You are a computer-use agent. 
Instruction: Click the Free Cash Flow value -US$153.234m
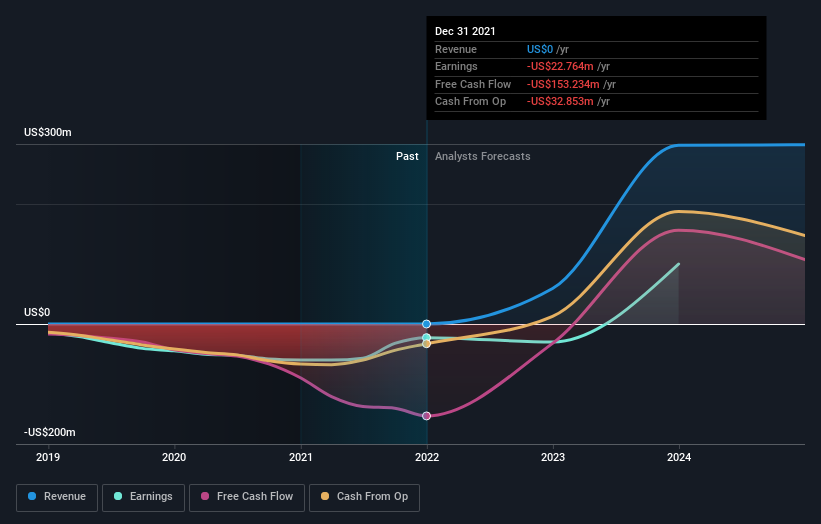[563, 84]
